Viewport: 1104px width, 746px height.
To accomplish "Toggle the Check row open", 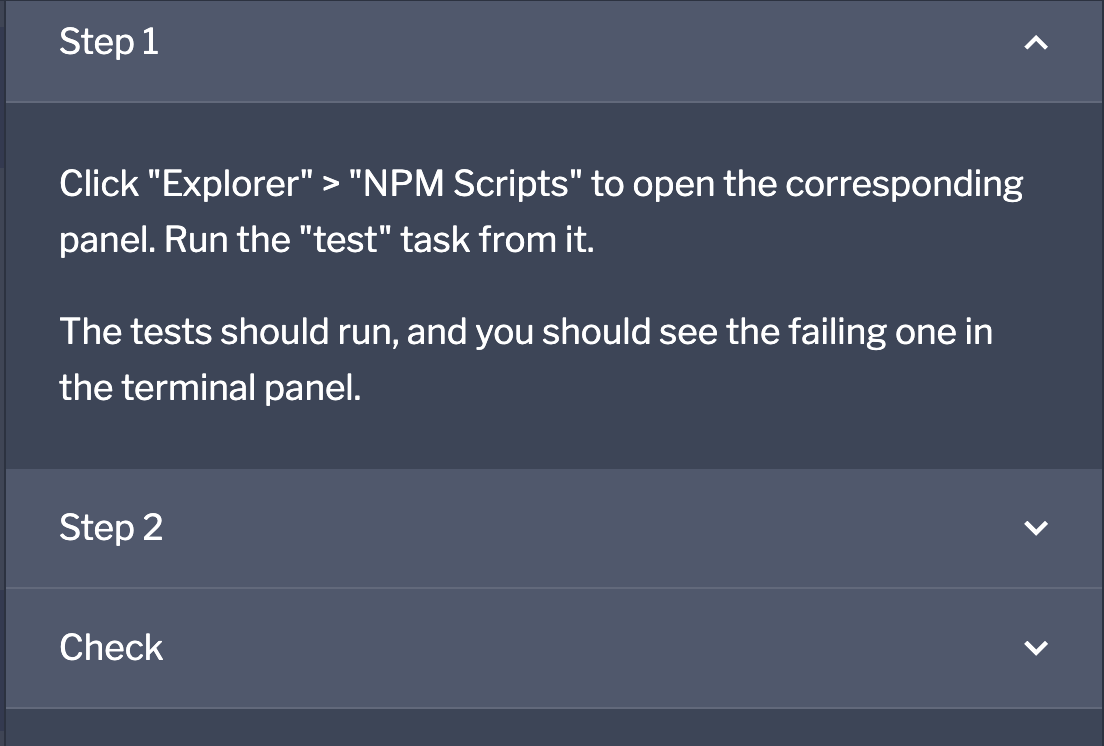I will (x=554, y=648).
